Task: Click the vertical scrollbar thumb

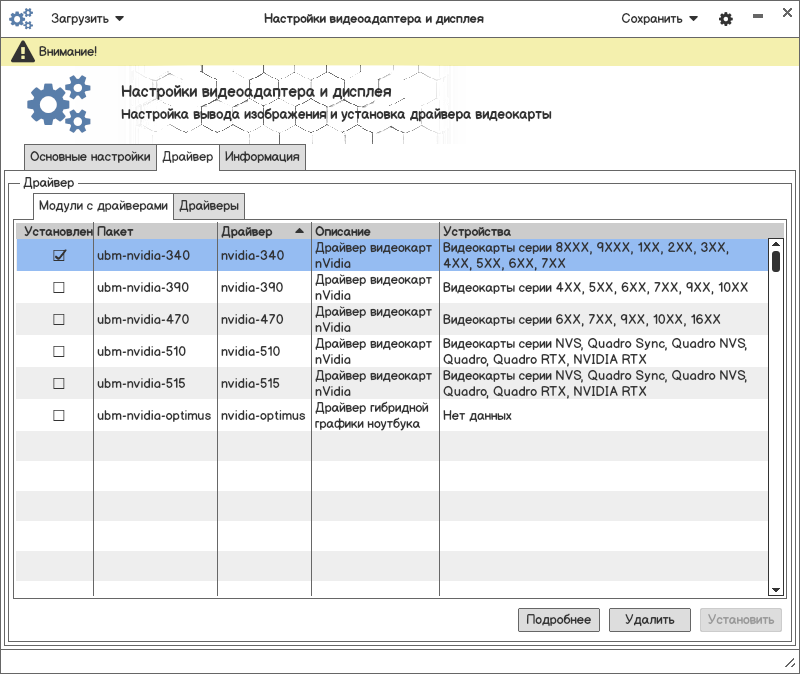Action: [x=775, y=260]
